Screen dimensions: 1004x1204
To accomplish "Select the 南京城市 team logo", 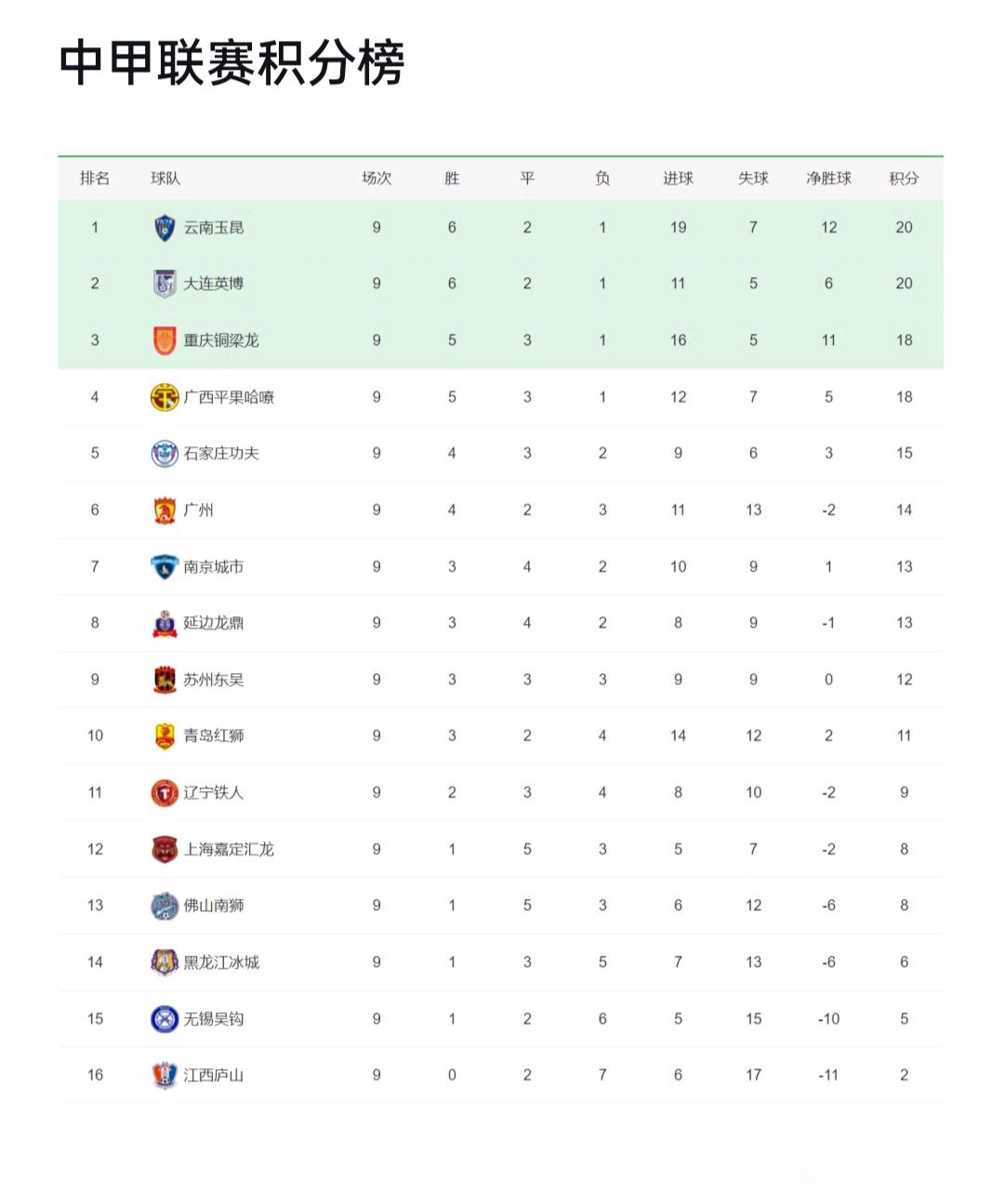I will point(165,566).
